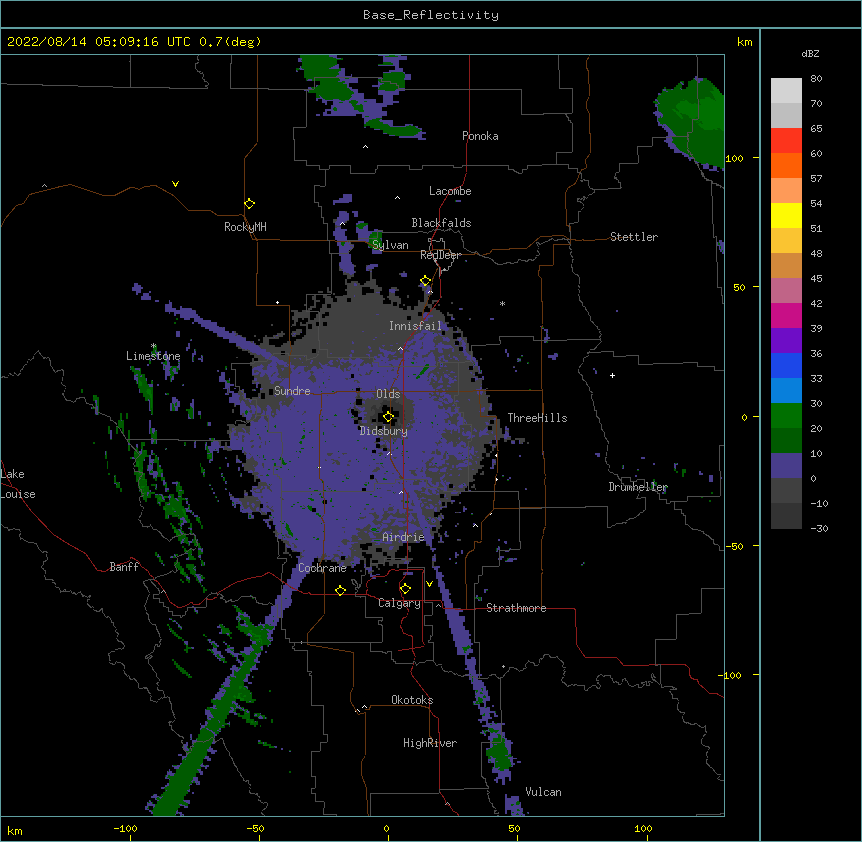Select the Didsbury label

tap(383, 431)
